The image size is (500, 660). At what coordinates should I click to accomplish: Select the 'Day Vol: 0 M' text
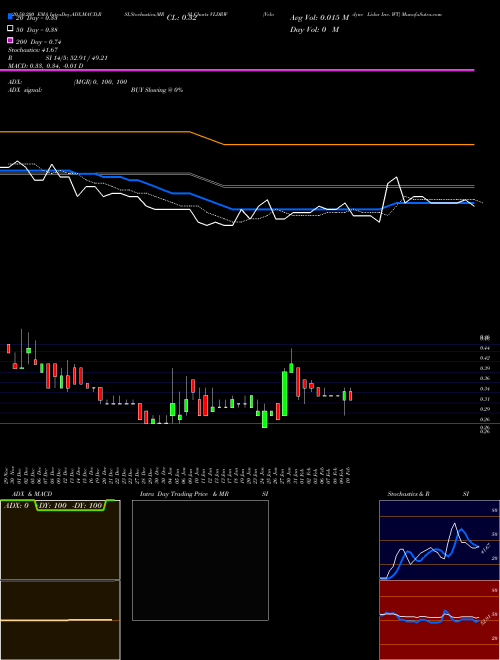point(314,29)
